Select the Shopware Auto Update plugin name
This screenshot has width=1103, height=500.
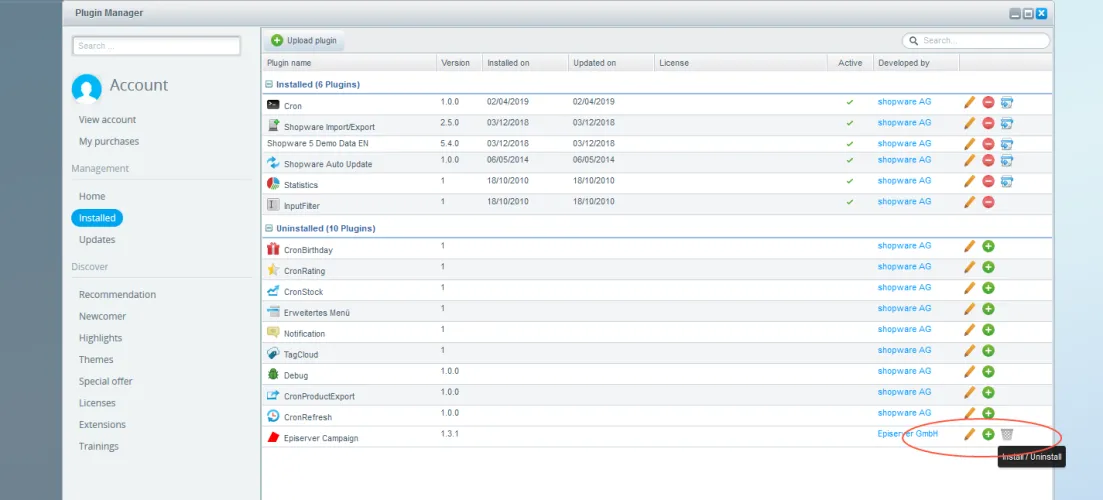click(x=328, y=165)
